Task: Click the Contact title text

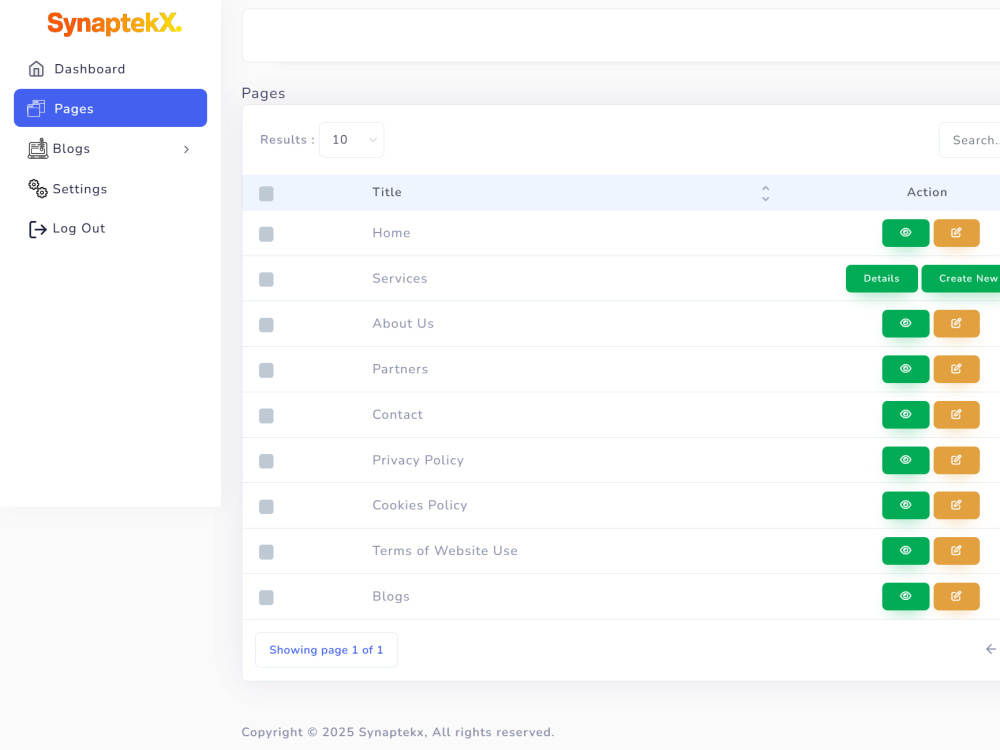Action: point(397,415)
